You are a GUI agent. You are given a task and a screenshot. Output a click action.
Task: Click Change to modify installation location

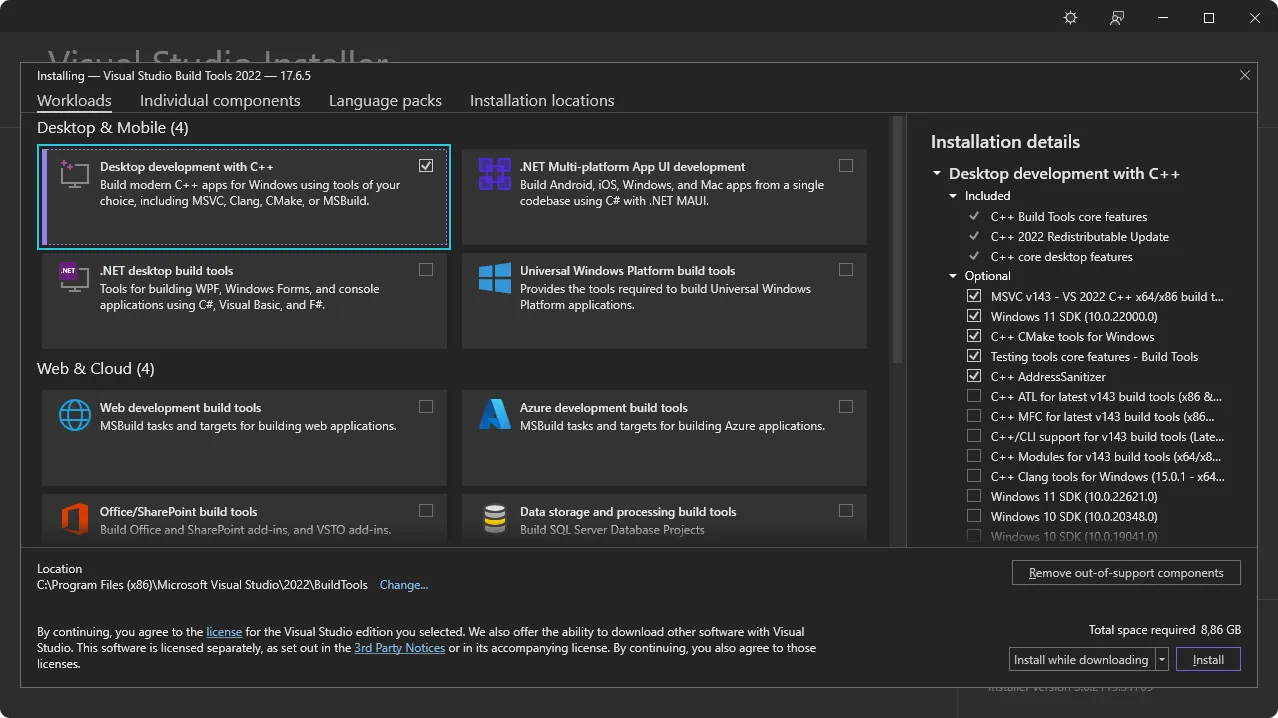pyautogui.click(x=404, y=585)
